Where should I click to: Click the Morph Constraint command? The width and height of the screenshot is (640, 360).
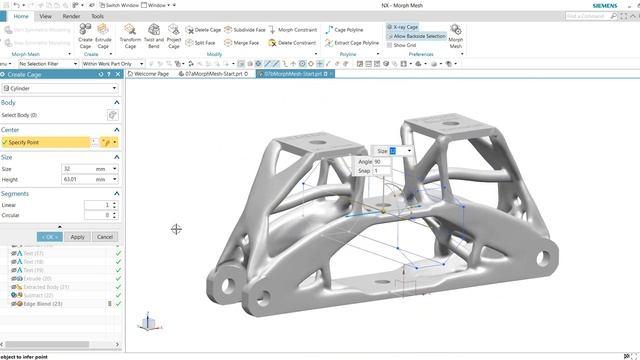[x=293, y=30]
